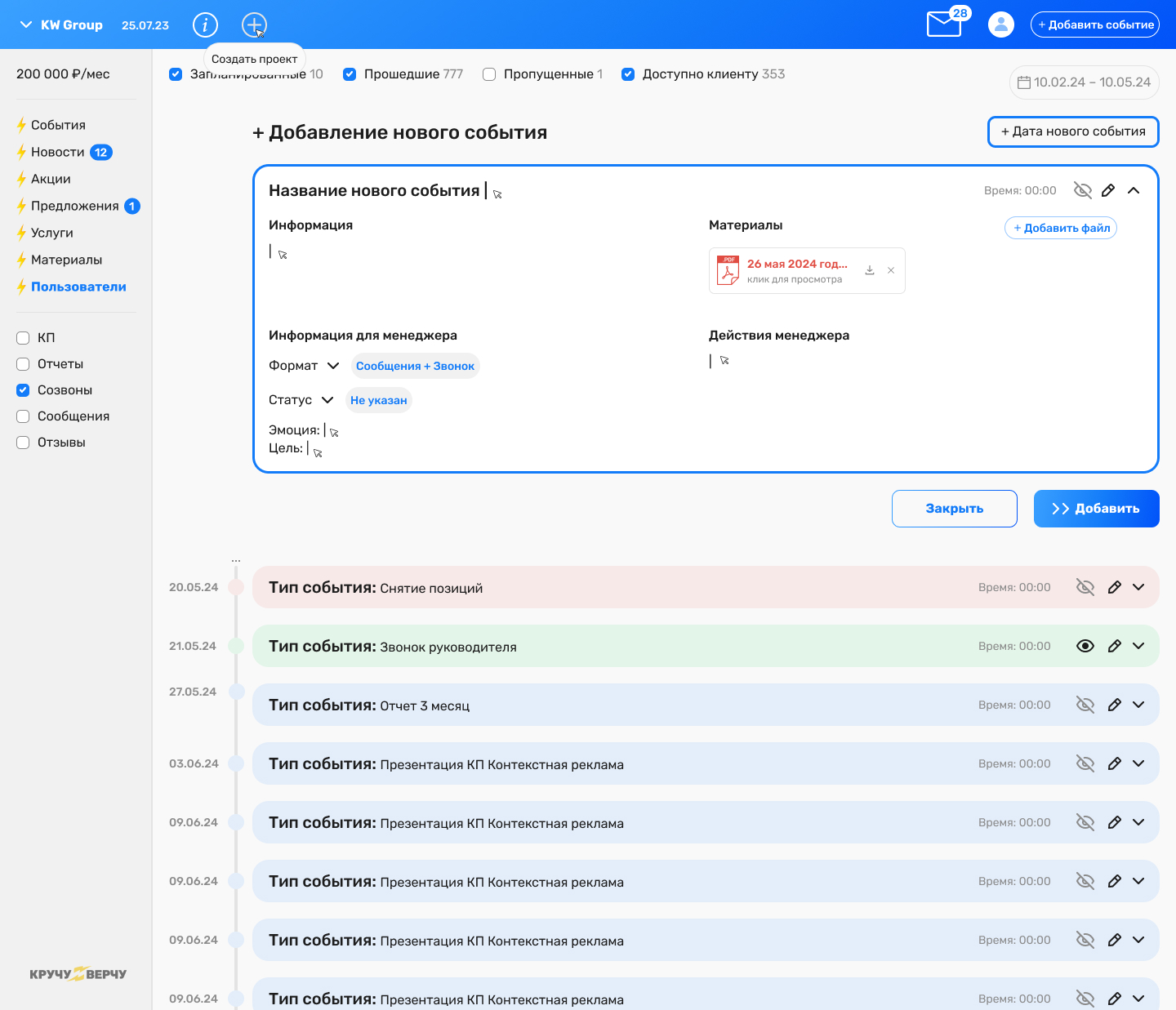
Task: Open the Формат dropdown arrow
Action: (333, 366)
